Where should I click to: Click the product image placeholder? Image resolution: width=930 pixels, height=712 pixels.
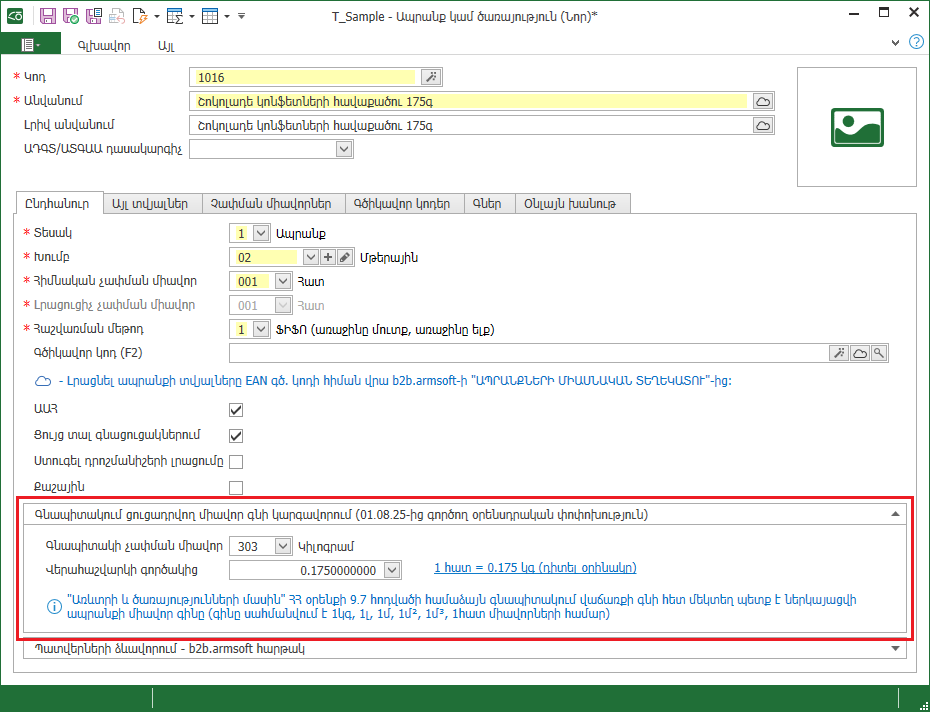pos(857,127)
